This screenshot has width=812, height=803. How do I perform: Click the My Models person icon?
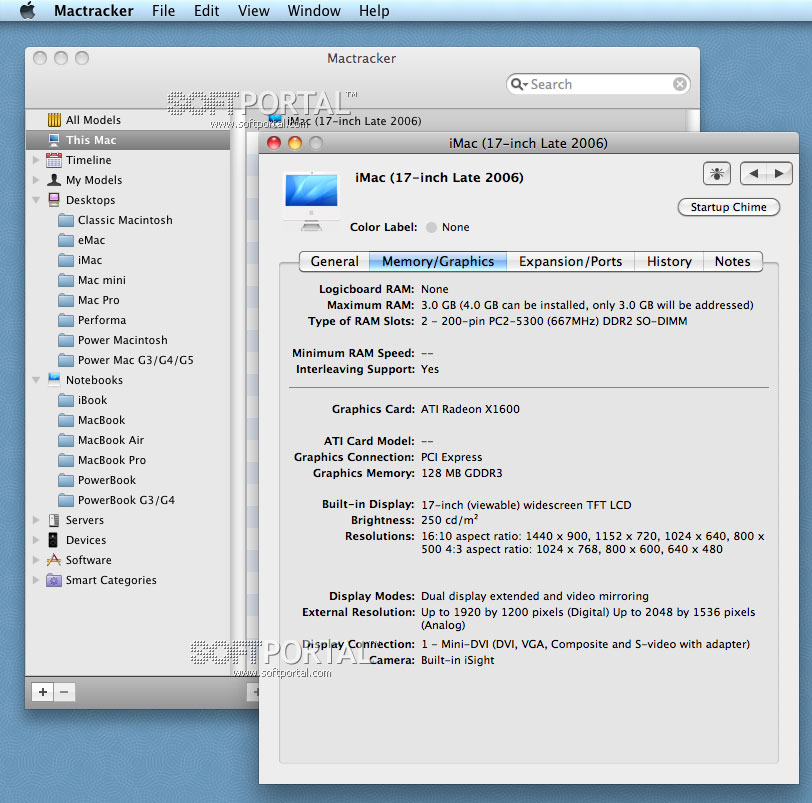pos(54,180)
